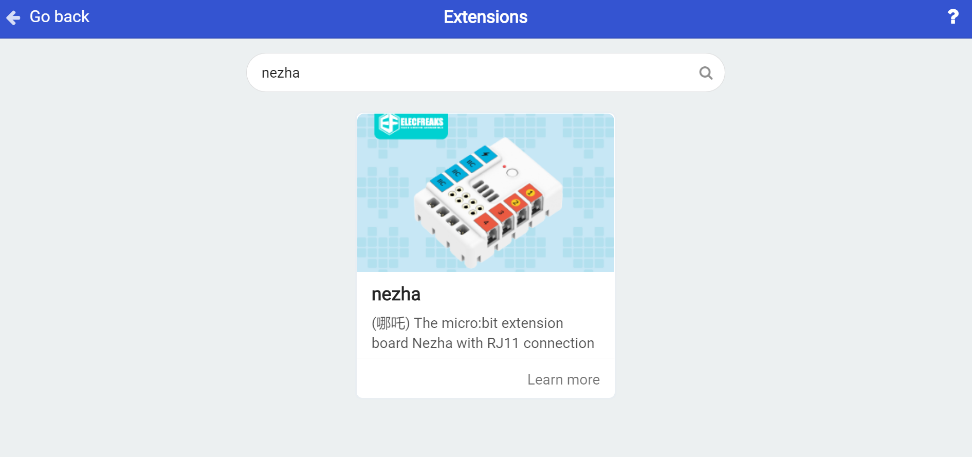Click the Go back arrow icon
Viewport: 972px width, 457px height.
pos(13,17)
